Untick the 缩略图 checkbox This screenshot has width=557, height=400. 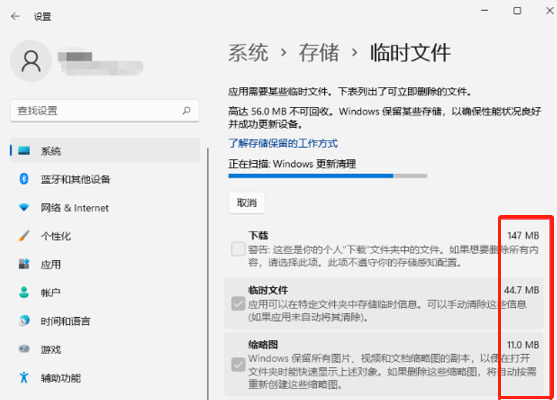(x=238, y=364)
